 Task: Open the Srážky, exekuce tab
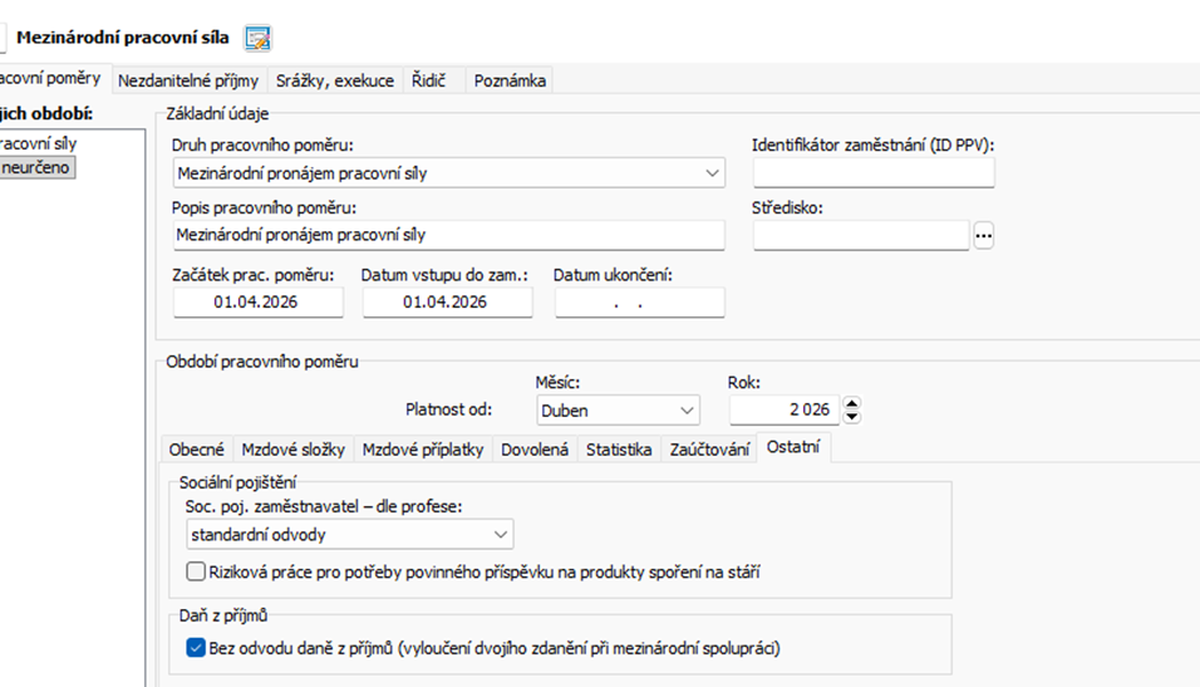tap(335, 81)
